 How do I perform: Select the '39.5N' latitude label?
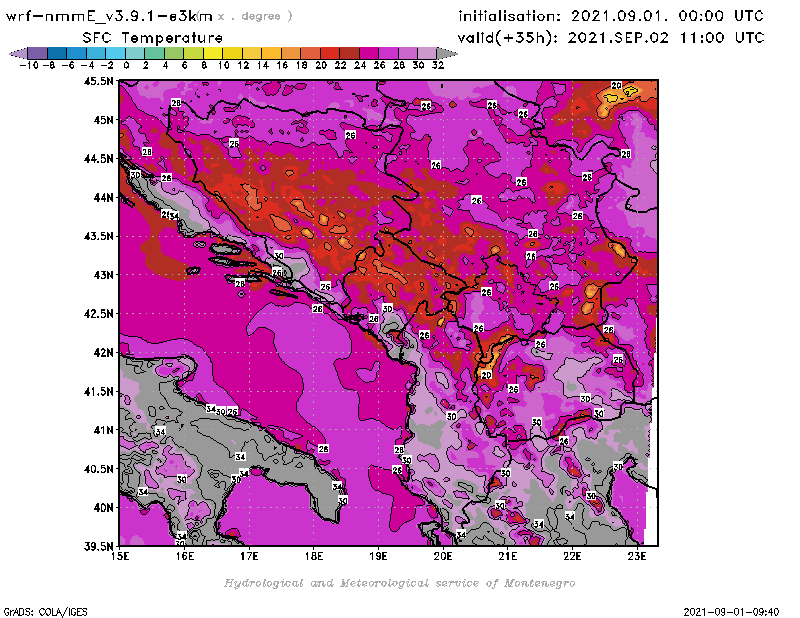(x=99, y=546)
